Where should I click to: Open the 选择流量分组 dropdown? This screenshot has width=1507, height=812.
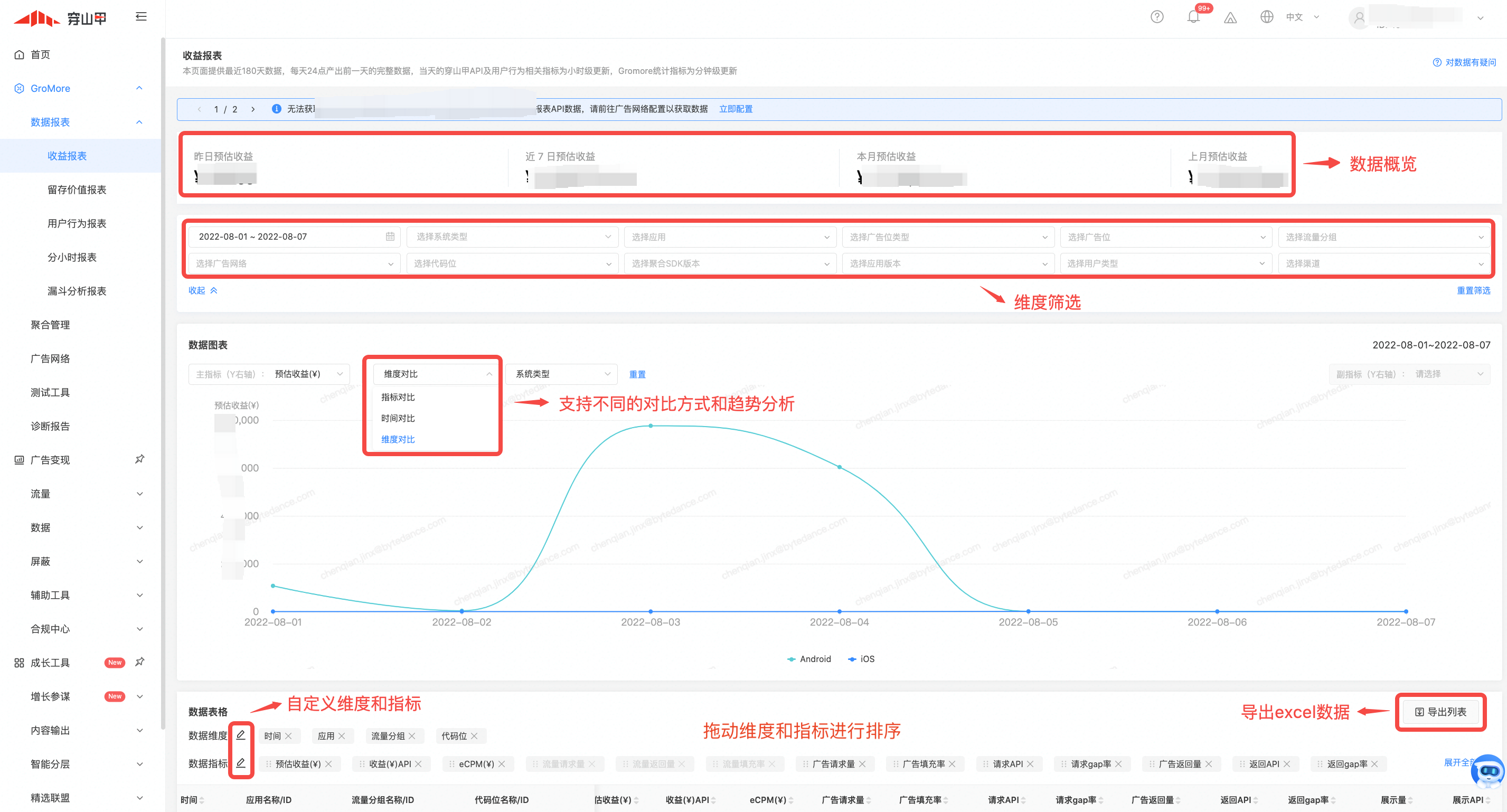1383,237
